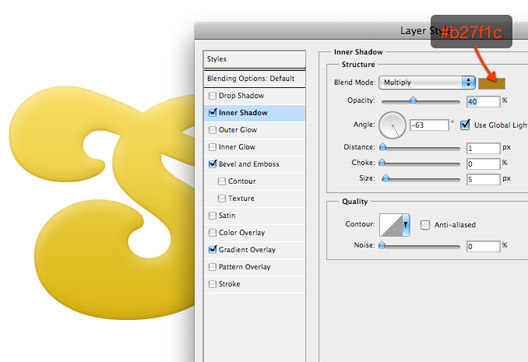The width and height of the screenshot is (528, 362).
Task: Click the Angle dial control
Action: pos(392,125)
